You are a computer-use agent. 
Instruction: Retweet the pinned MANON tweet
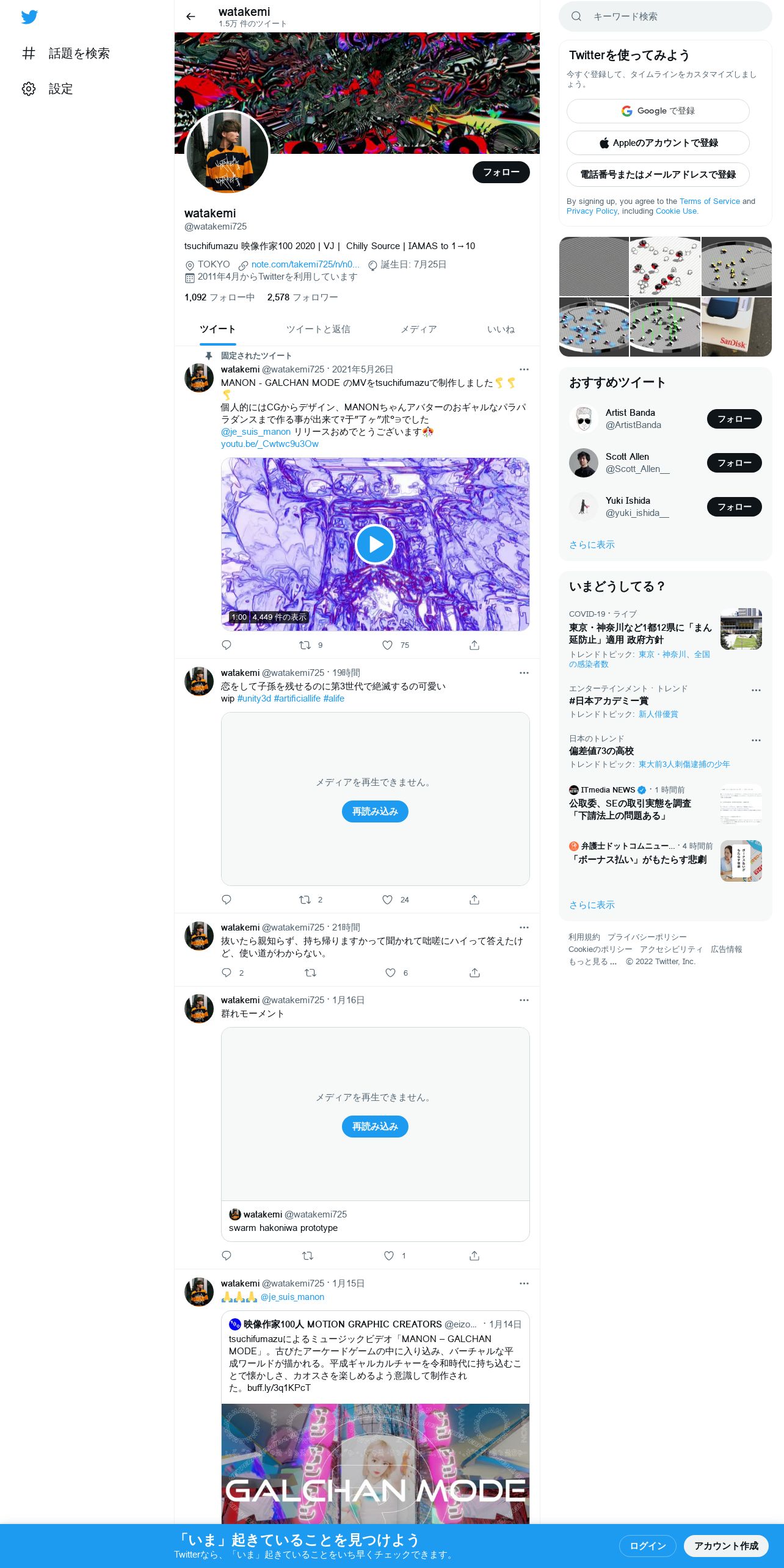click(305, 645)
